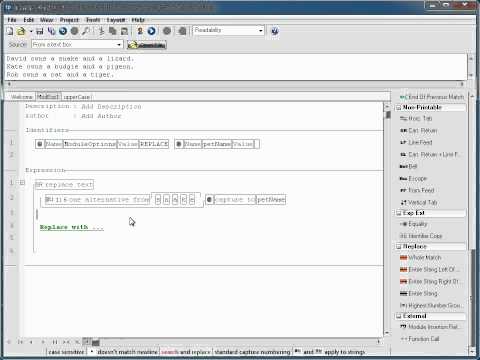The image size is (480, 360).
Task: Click the 'replace text' expression block
Action: click(x=64, y=185)
